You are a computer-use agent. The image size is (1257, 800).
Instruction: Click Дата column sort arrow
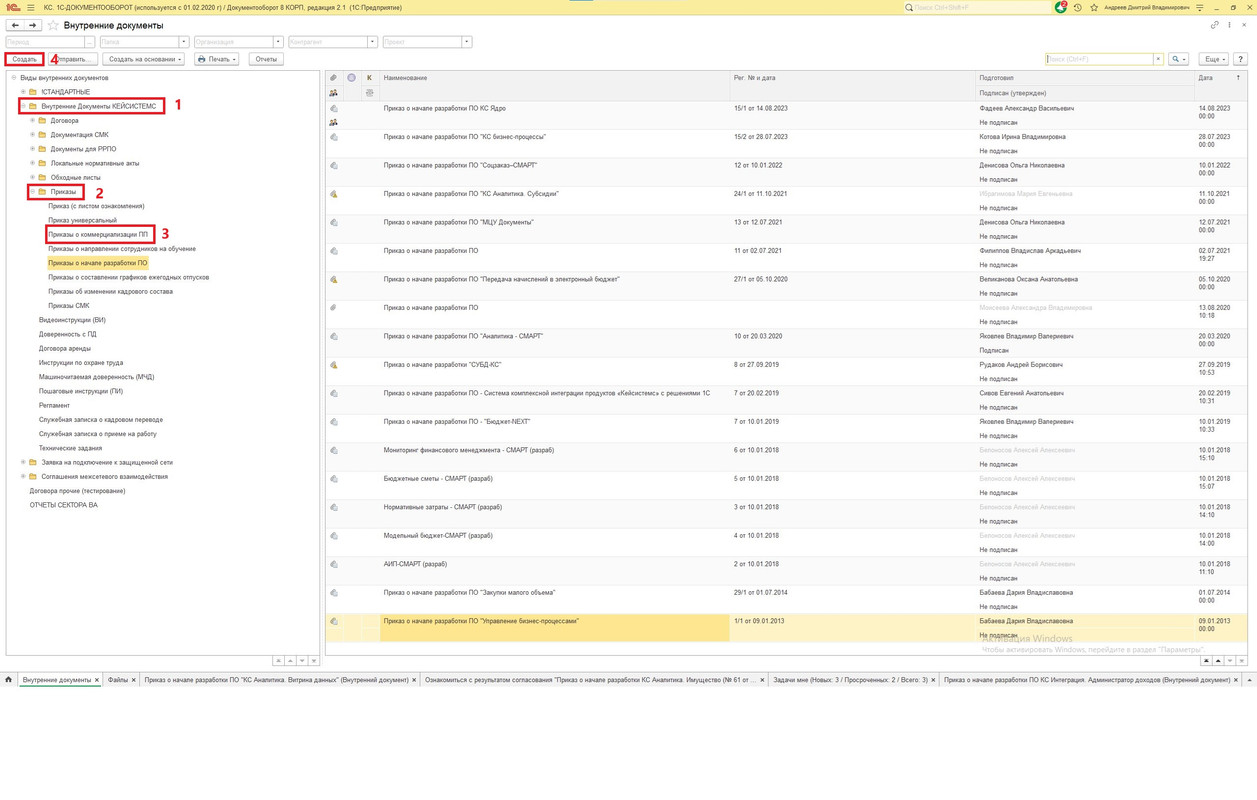pos(1238,77)
